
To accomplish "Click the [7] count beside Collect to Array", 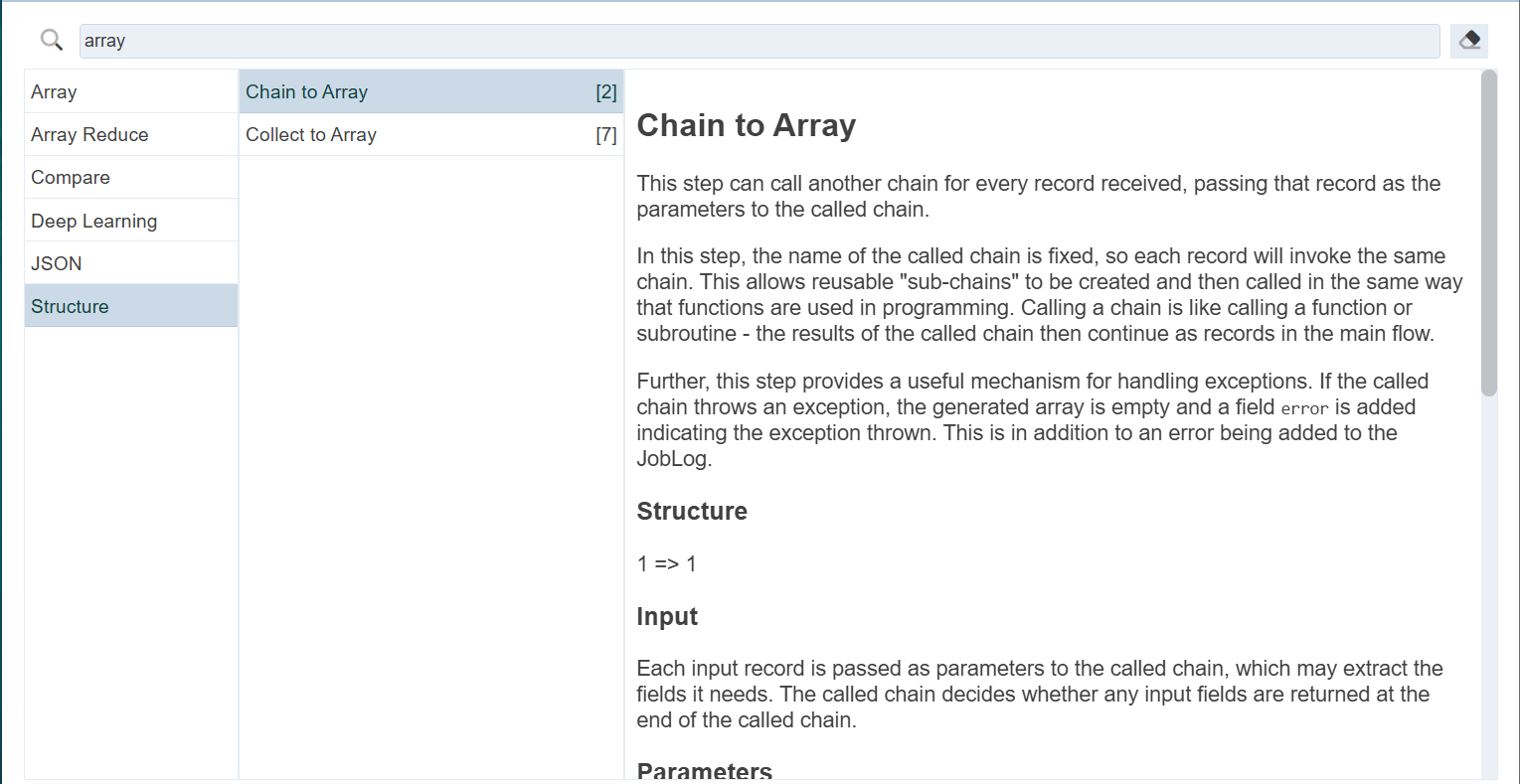I will (606, 135).
